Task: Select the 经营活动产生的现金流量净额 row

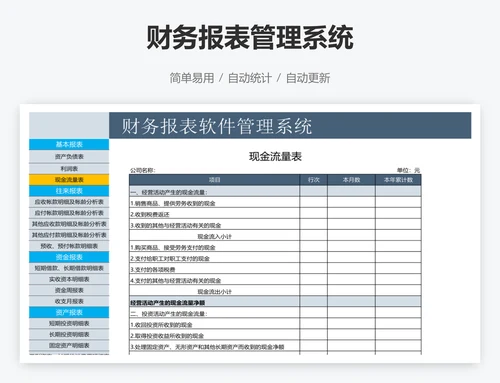Action: 275,302
